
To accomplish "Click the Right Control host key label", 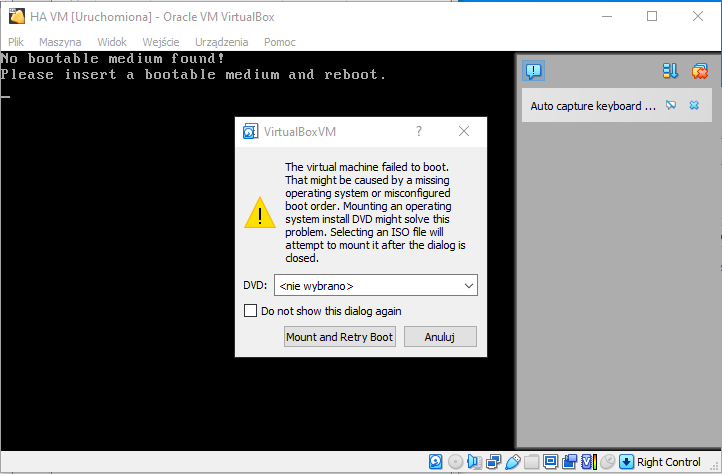I will coord(669,462).
